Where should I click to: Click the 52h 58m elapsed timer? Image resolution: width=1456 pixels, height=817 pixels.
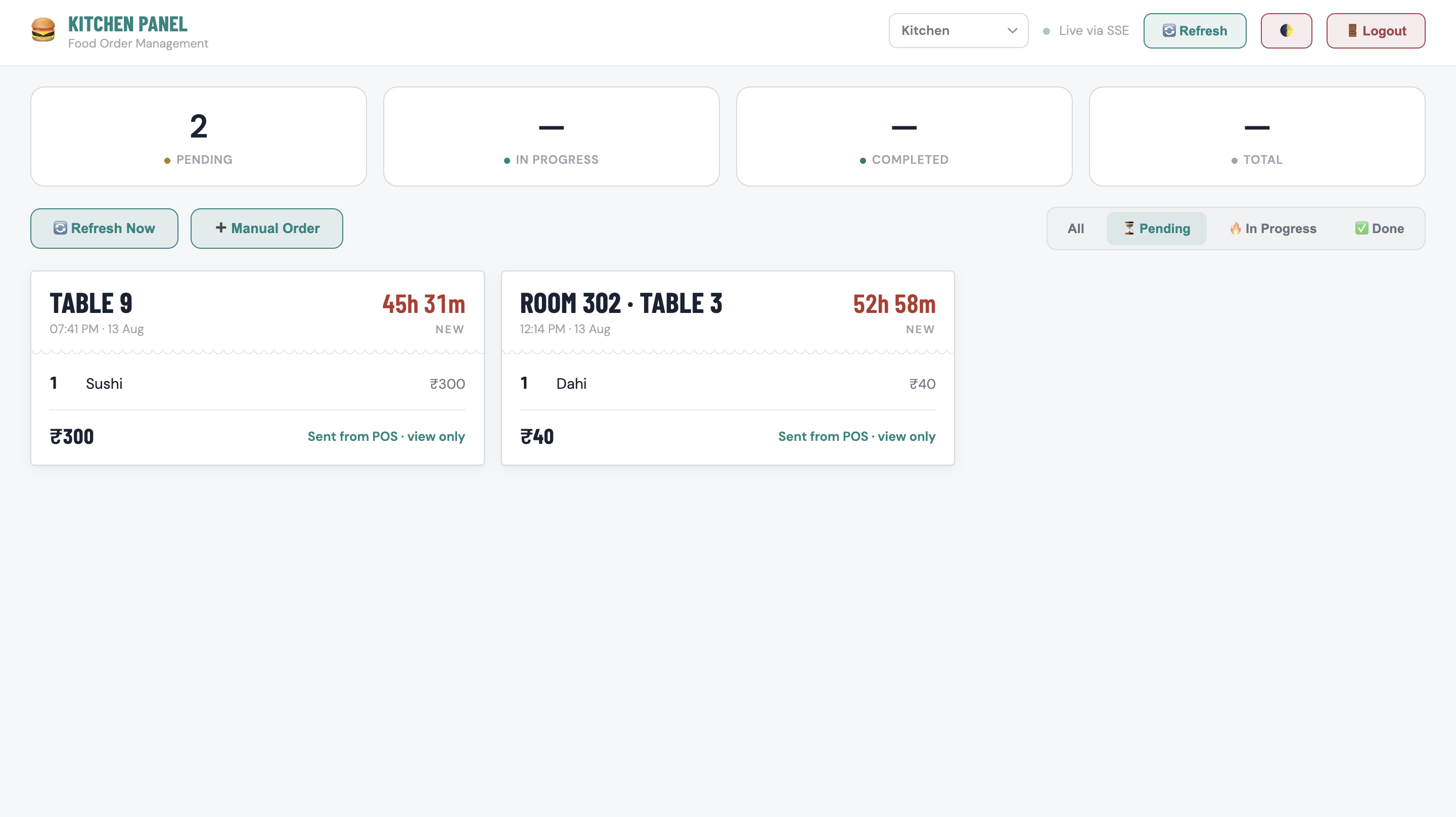[x=894, y=304]
